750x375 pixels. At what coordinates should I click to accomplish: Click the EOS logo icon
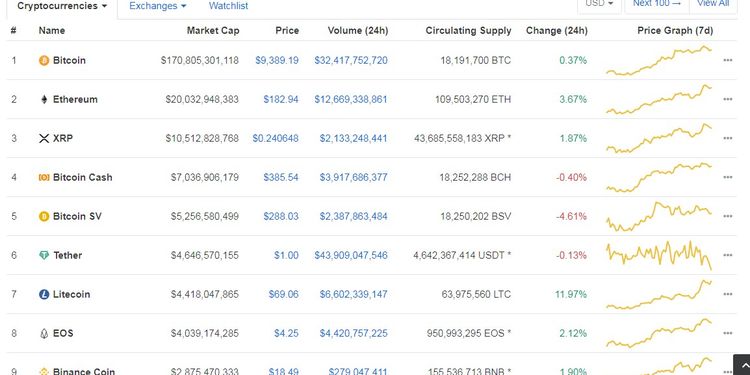pos(44,333)
